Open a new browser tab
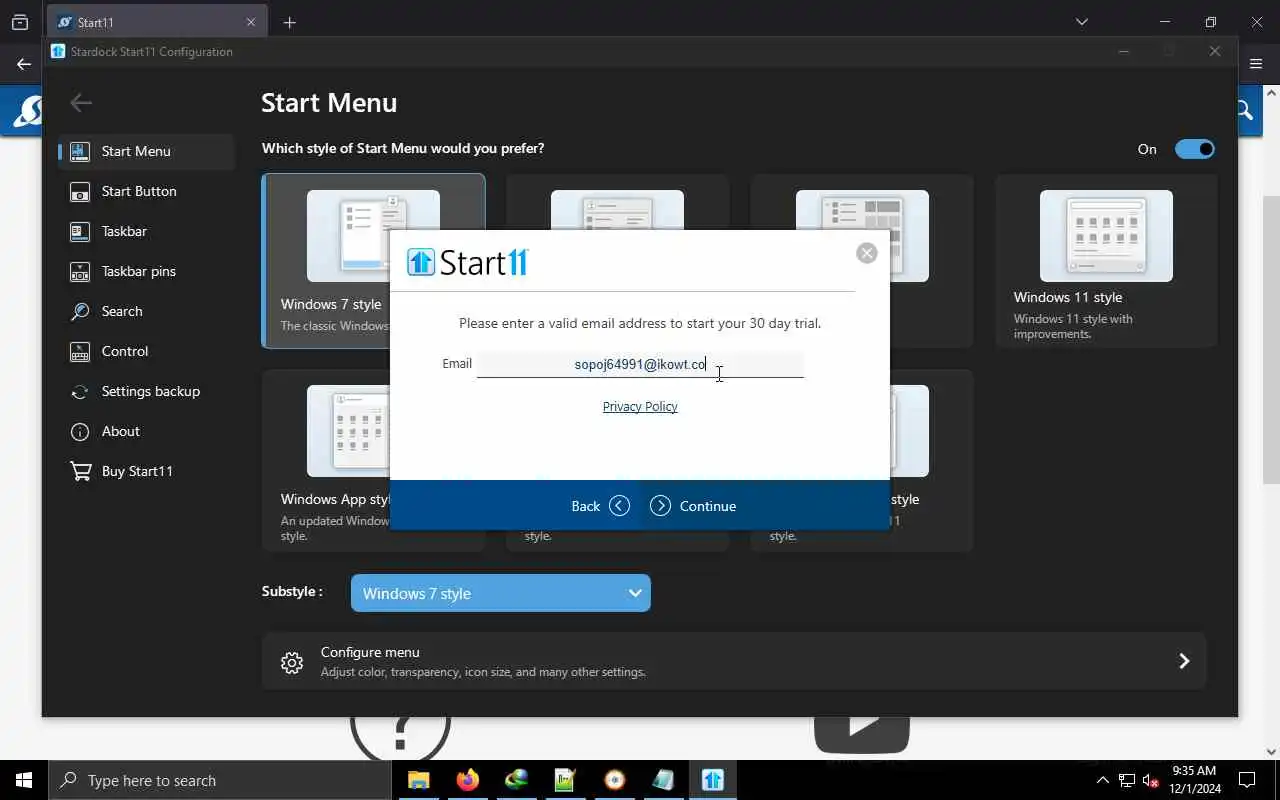Viewport: 1280px width, 800px height. (x=289, y=22)
